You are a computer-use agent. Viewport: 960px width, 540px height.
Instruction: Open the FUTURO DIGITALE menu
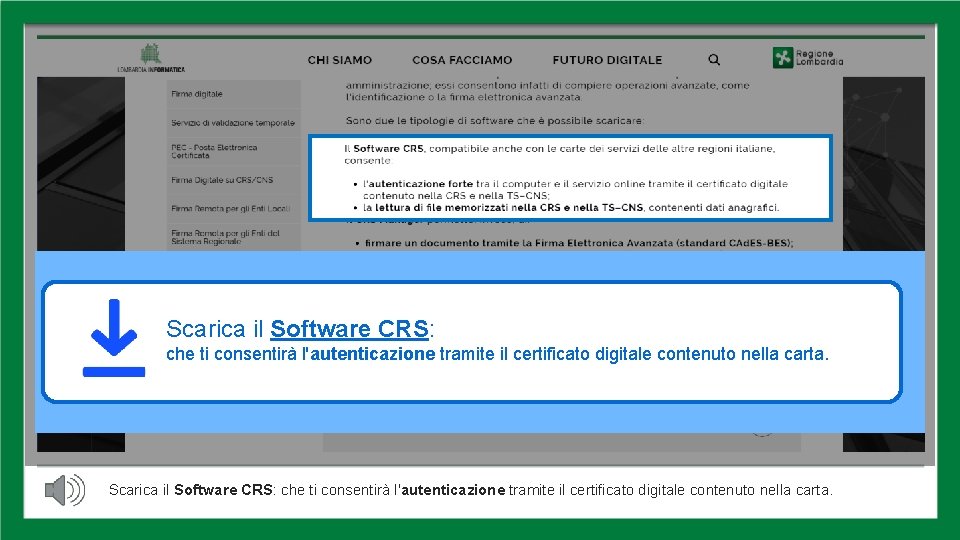tap(607, 60)
